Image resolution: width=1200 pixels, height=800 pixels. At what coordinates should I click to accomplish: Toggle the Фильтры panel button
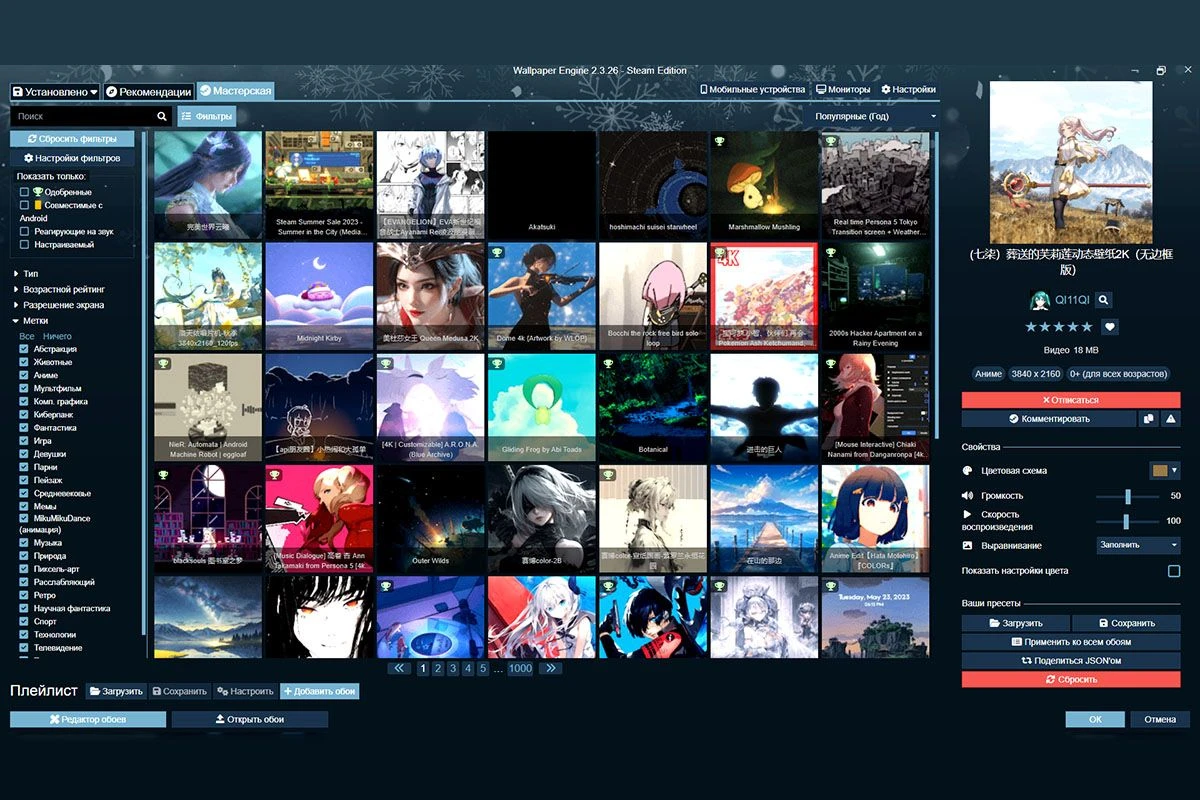tap(207, 116)
